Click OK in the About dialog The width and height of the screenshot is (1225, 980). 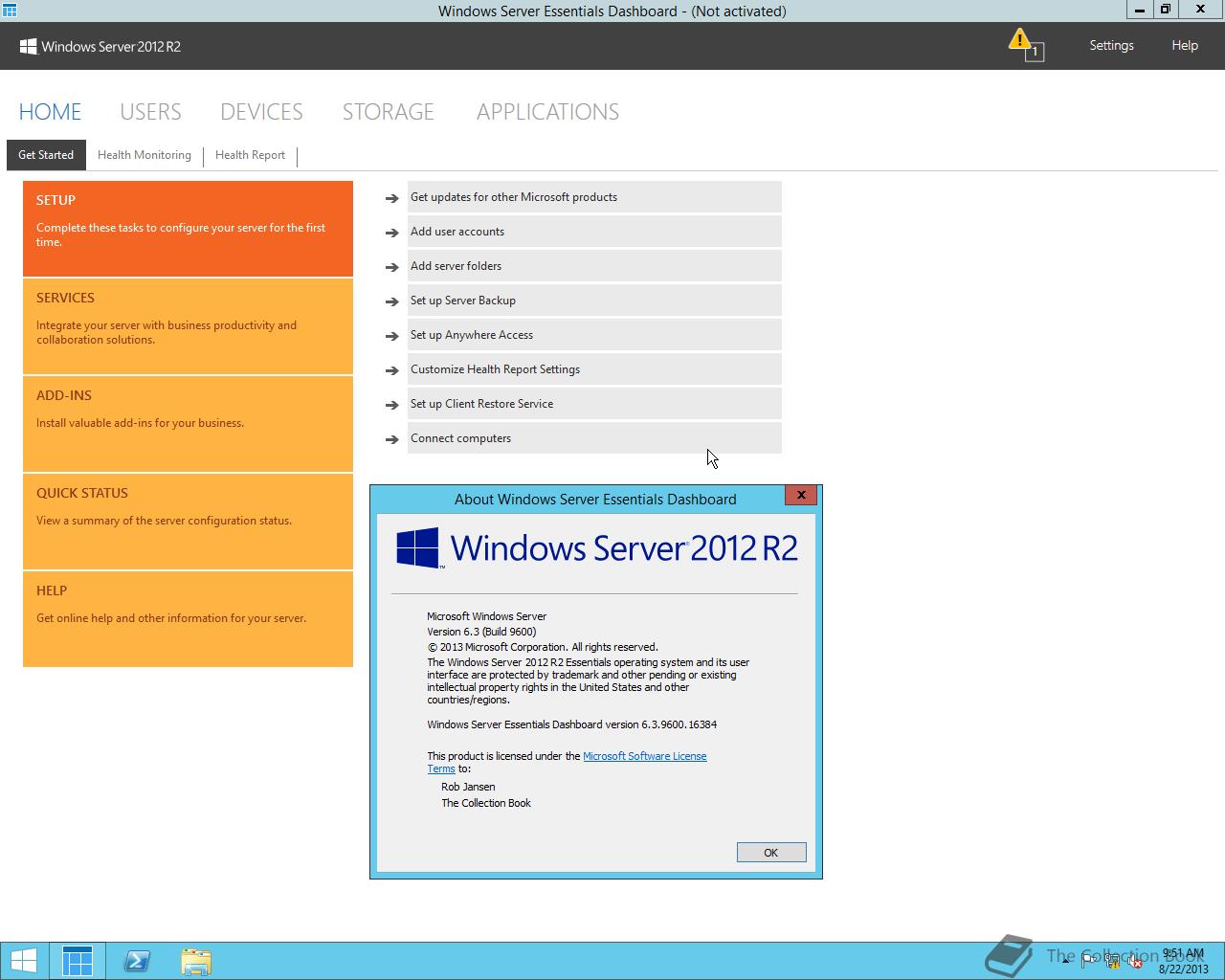coord(771,852)
